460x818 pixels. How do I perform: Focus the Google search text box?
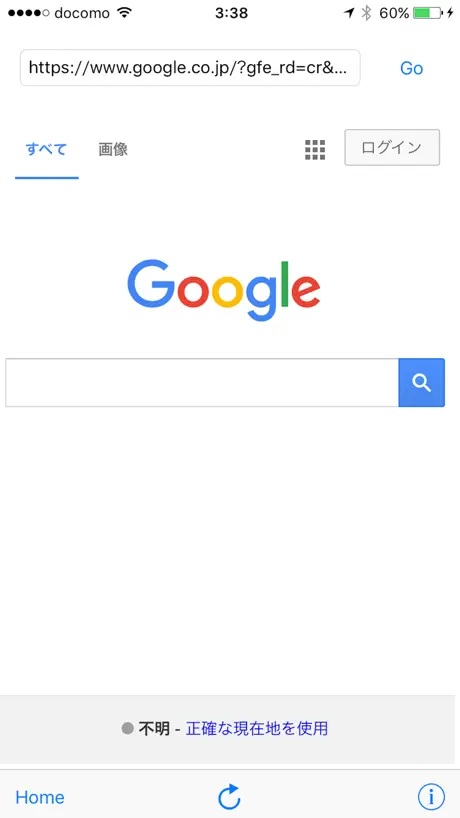tap(202, 382)
